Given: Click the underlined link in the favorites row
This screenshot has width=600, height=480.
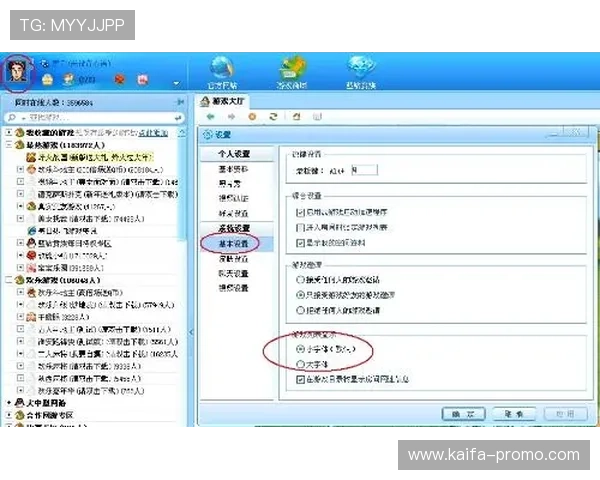Looking at the screenshot, I should point(153,133).
